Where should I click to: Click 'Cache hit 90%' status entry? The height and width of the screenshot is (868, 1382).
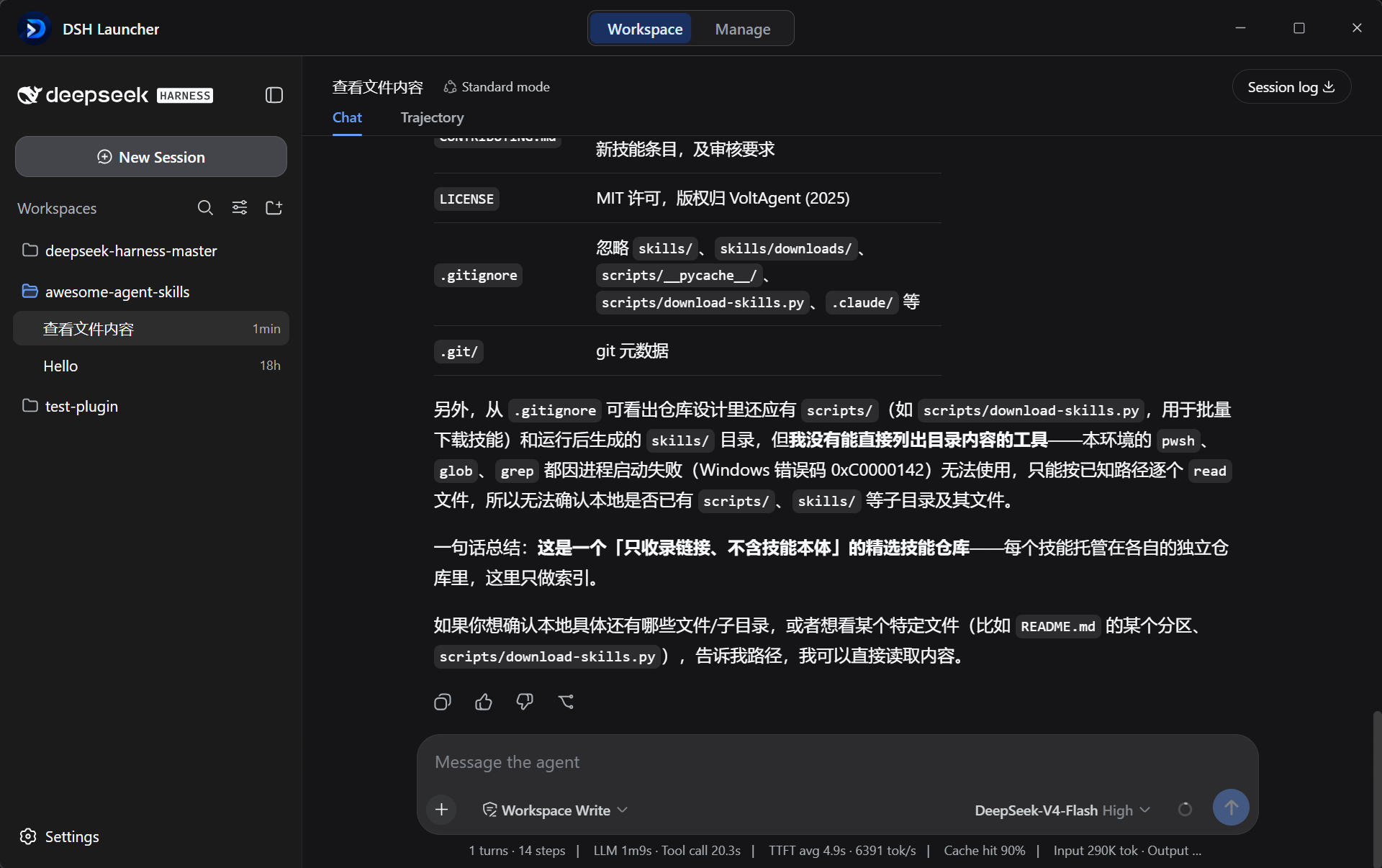[x=984, y=850]
